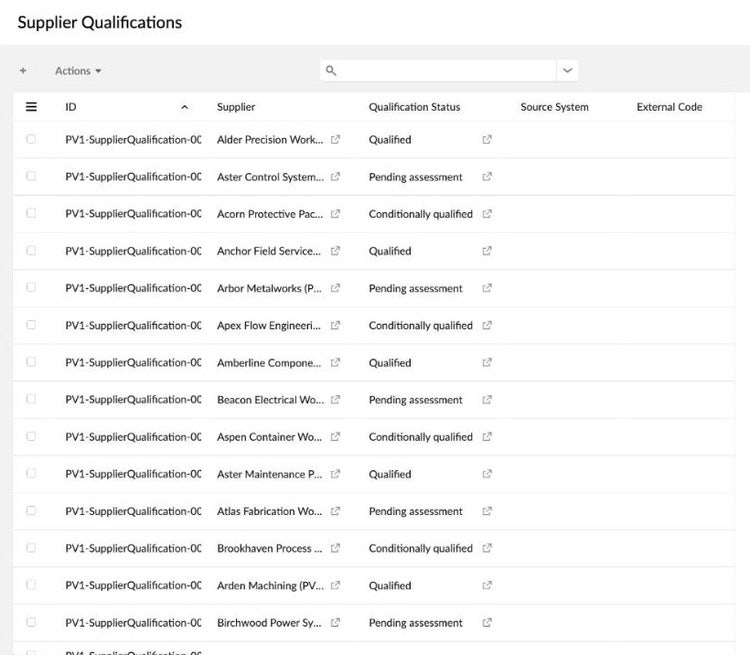Open status link icon in Aster Control System row
This screenshot has height=655, width=750.
(x=487, y=177)
